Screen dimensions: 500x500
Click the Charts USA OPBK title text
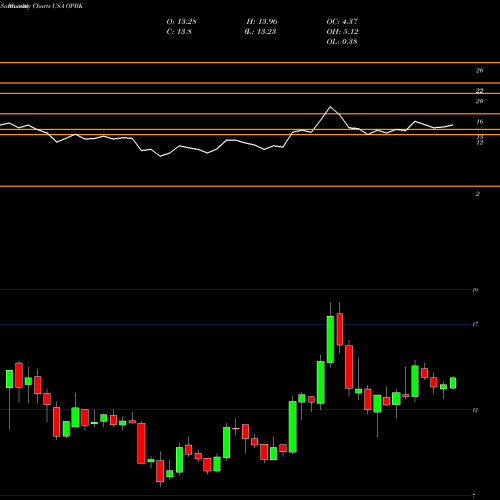click(57, 6)
